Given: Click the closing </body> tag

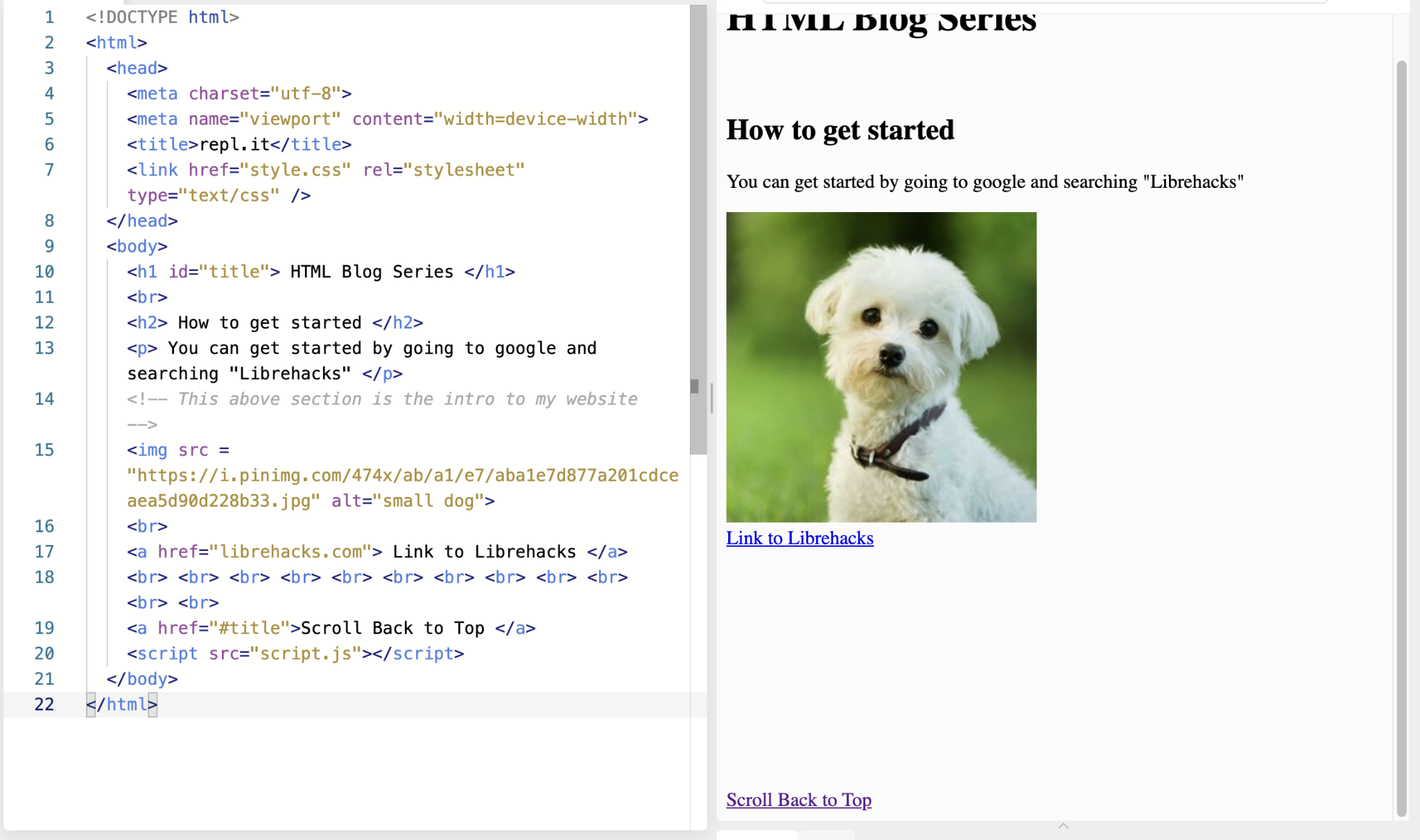Looking at the screenshot, I should (142, 679).
